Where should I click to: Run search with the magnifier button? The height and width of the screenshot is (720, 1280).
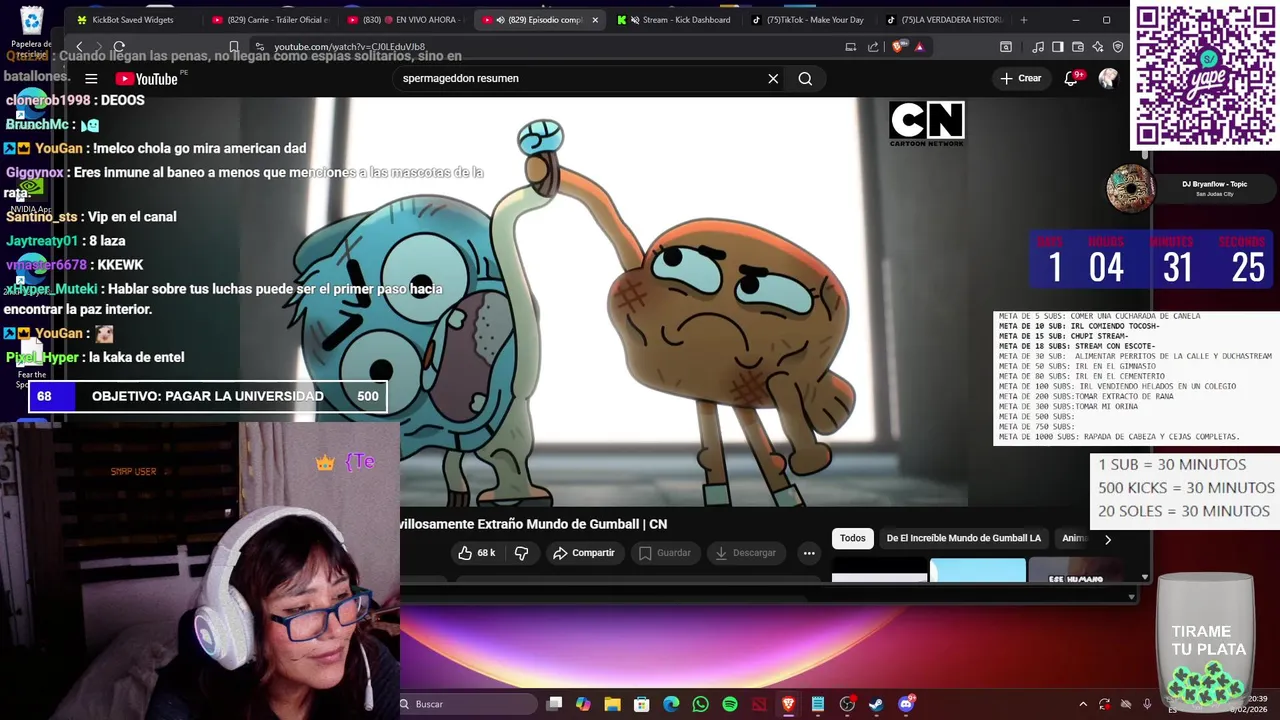tap(805, 78)
